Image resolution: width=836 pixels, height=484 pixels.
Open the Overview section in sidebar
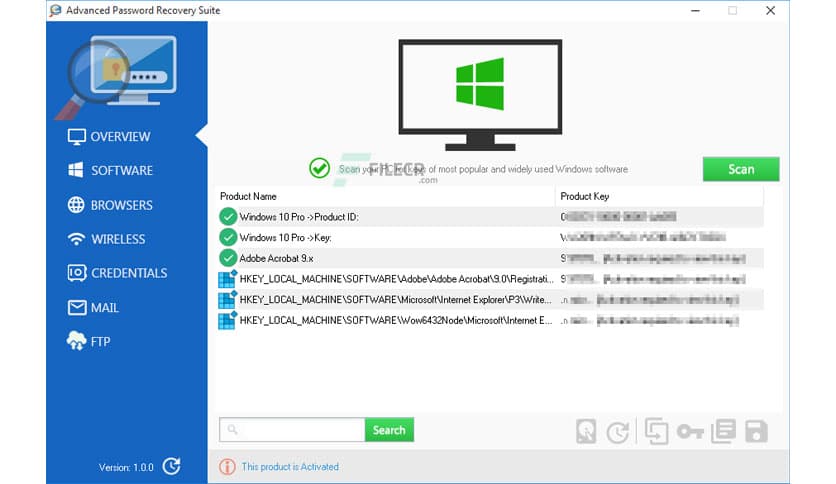(109, 136)
